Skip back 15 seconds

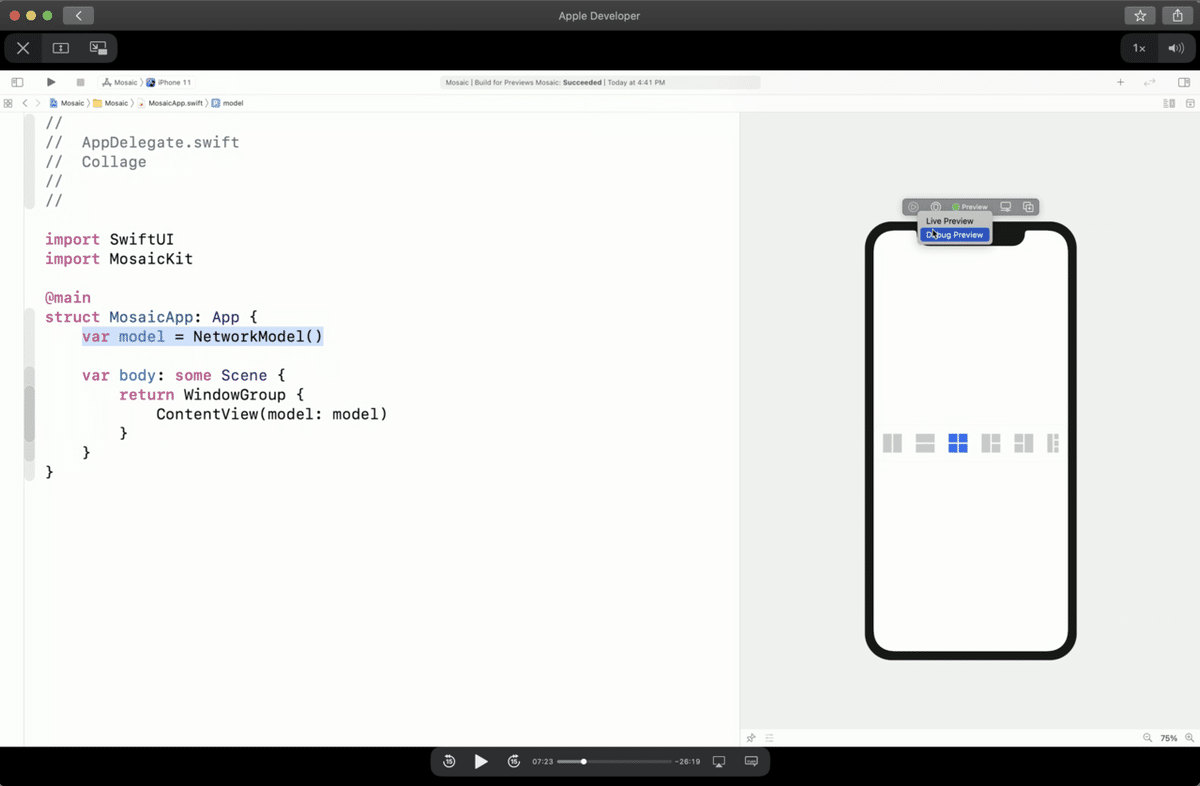449,762
